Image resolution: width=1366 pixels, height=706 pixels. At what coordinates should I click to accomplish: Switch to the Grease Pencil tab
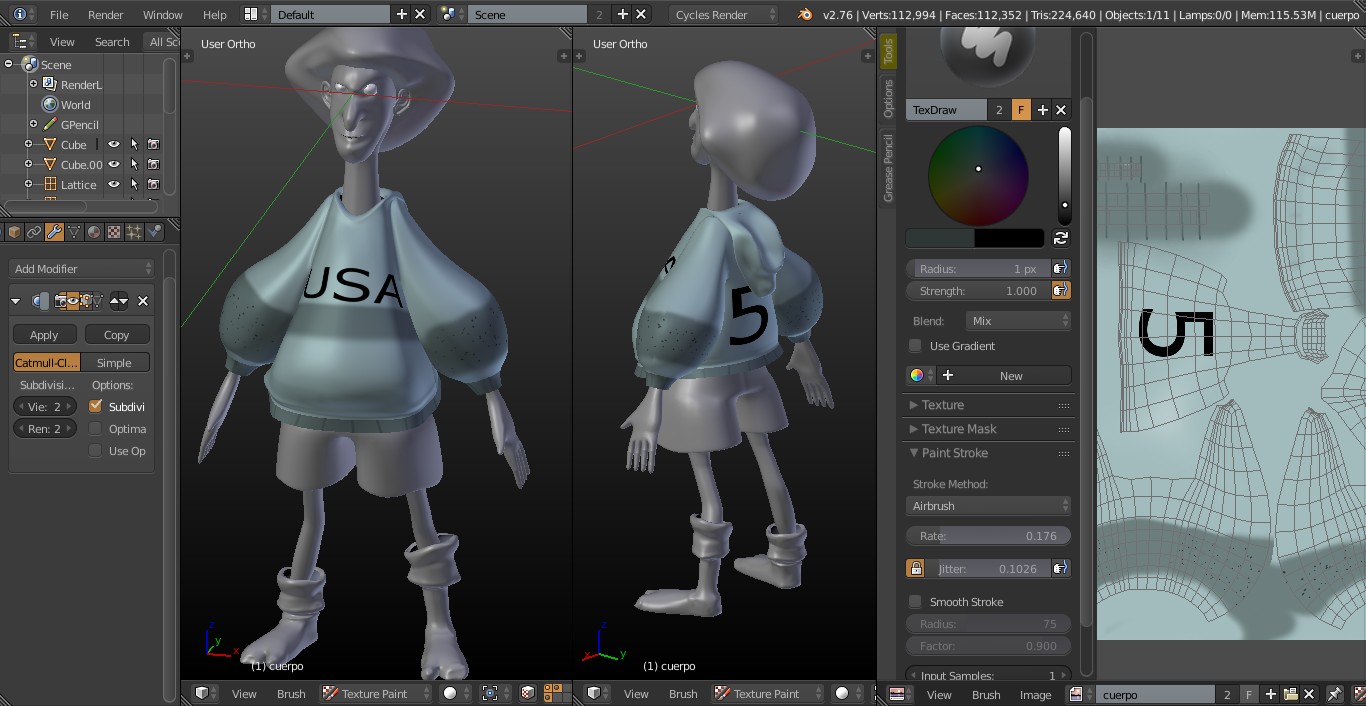888,168
